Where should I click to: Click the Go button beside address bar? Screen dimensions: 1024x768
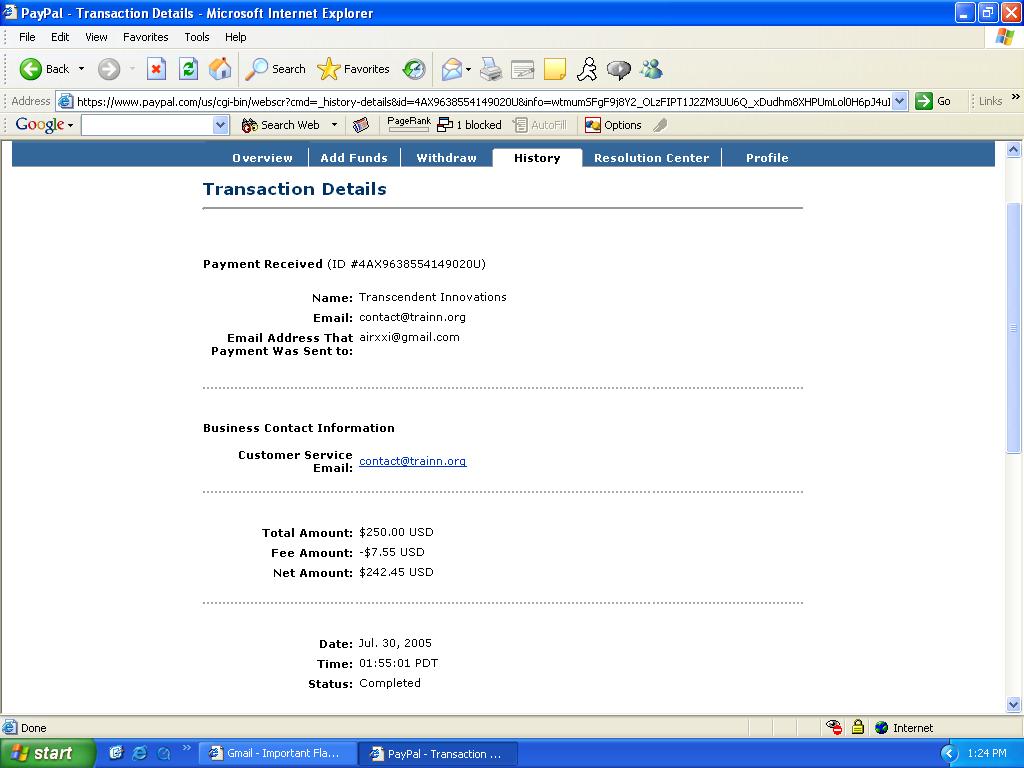tap(933, 101)
